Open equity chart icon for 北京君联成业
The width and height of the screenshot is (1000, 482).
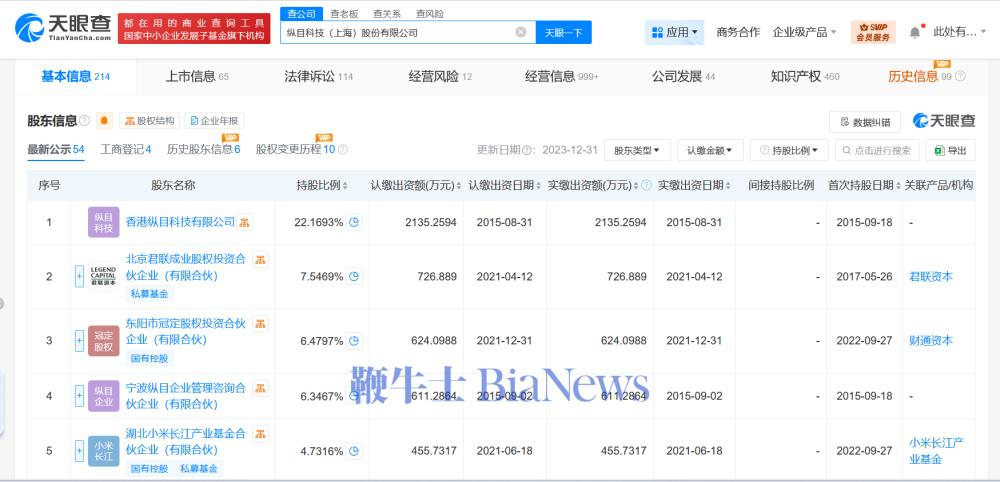260,259
